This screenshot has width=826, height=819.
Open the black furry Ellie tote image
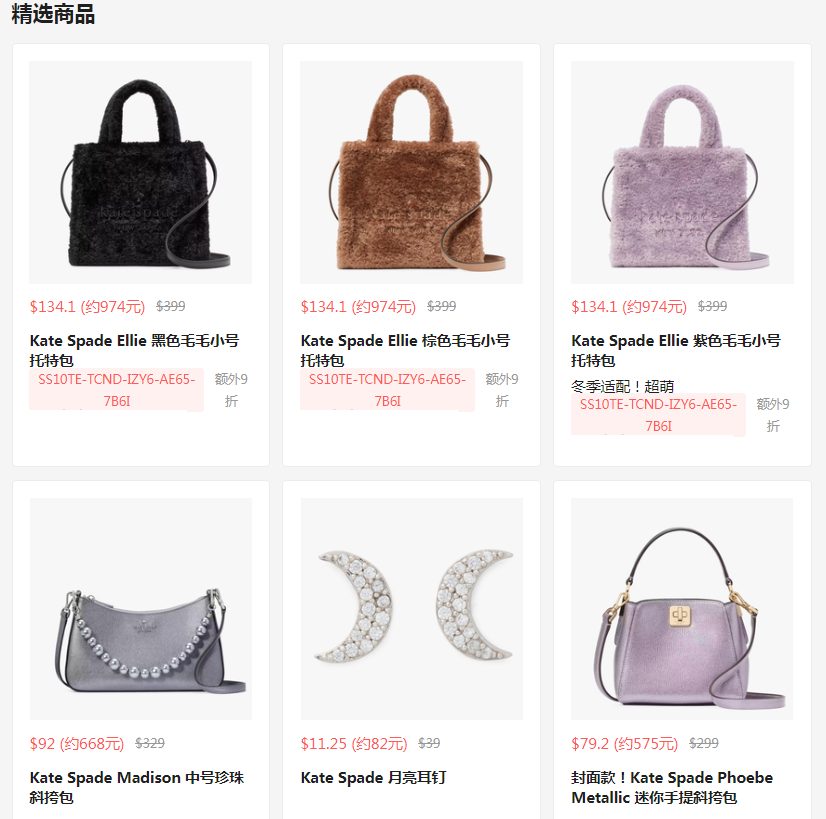[140, 172]
